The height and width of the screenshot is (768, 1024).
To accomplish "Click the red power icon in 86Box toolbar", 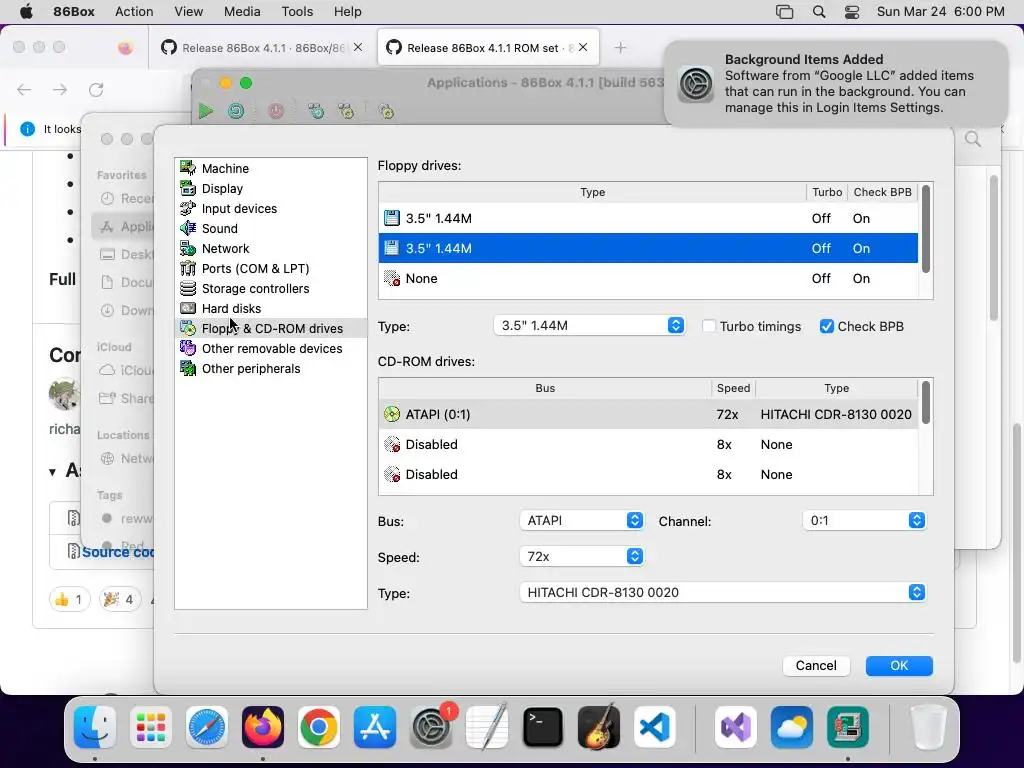I will point(276,111).
